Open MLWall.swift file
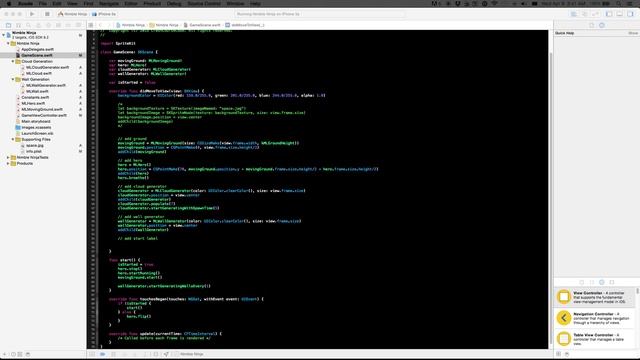This screenshot has width=640, height=360. 37,91
